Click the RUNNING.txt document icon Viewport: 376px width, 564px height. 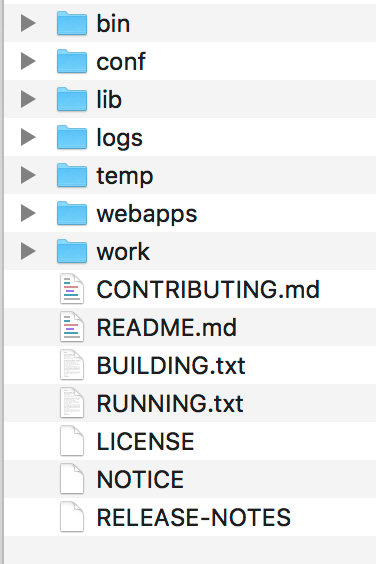click(x=72, y=403)
